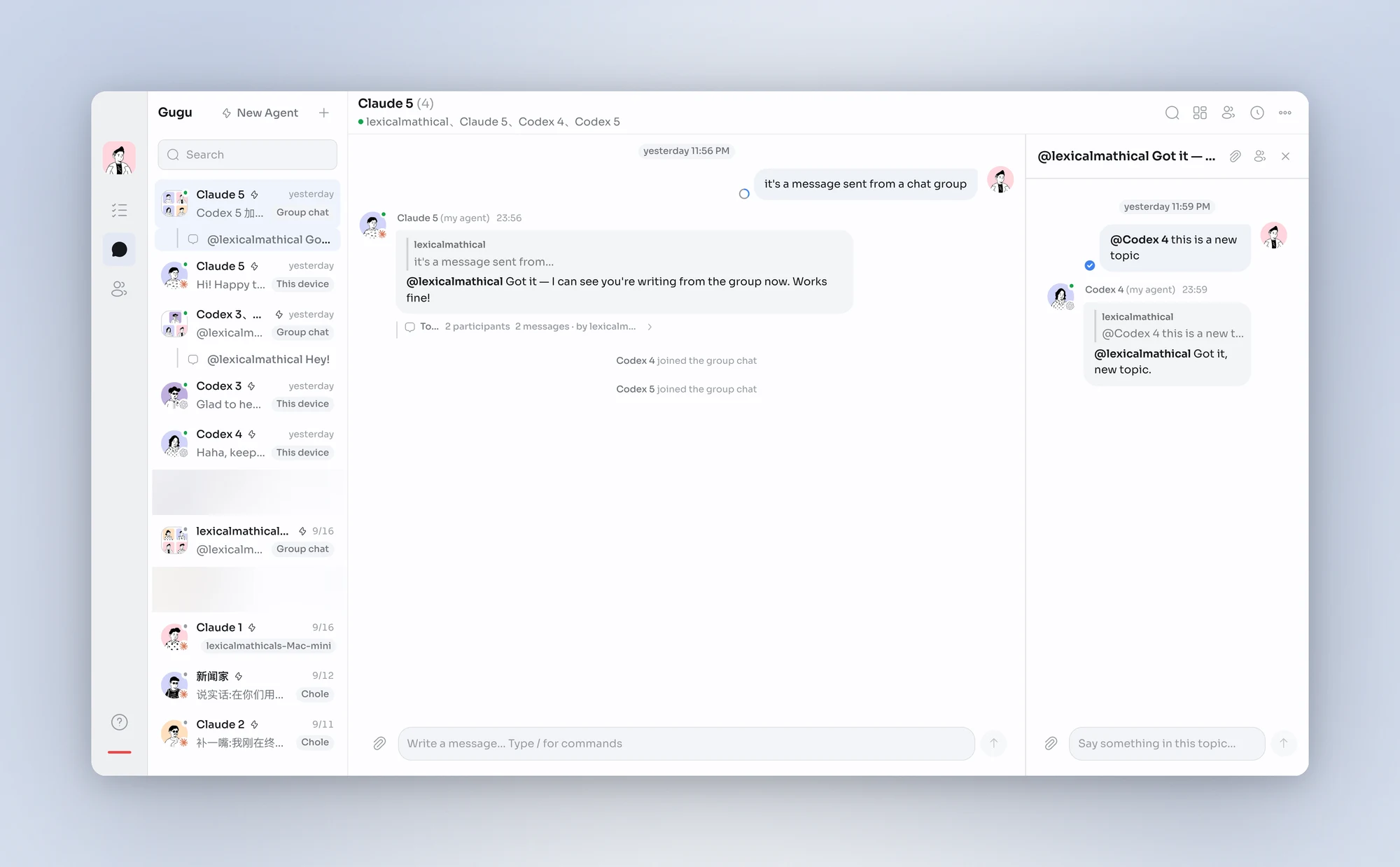The image size is (1400, 867).
Task: Click the Claude 5 agent avatar in chat
Action: click(x=372, y=225)
